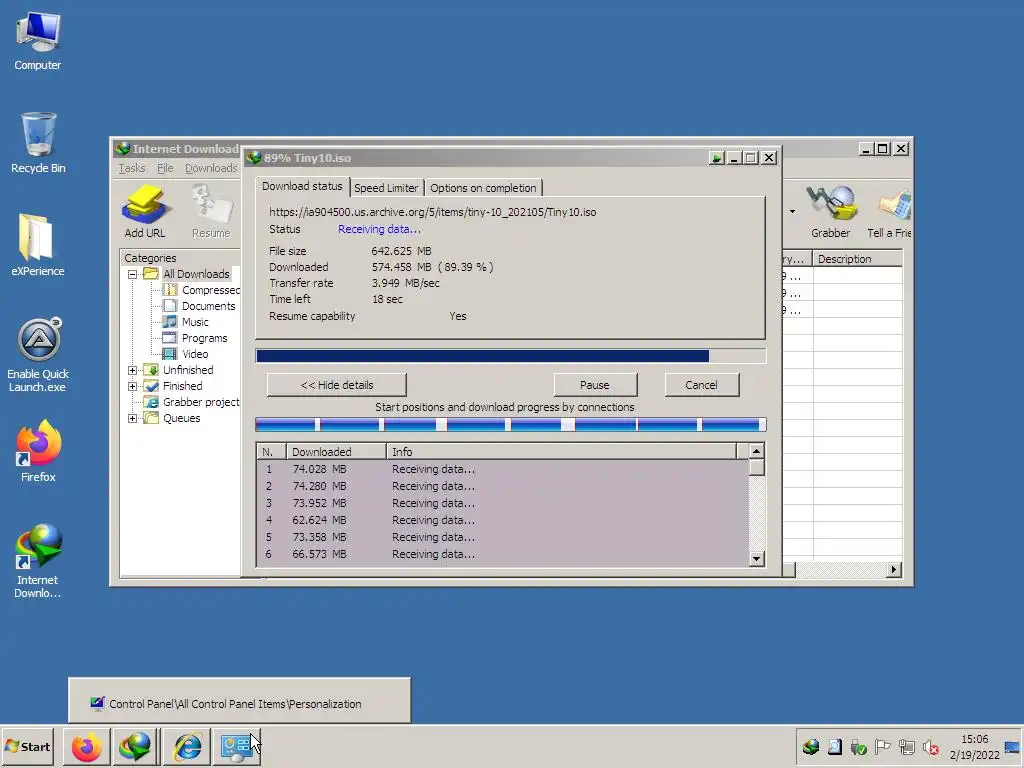The height and width of the screenshot is (768, 1024).
Task: Select connection row 6 with 66.573 MB
Action: tap(502, 554)
